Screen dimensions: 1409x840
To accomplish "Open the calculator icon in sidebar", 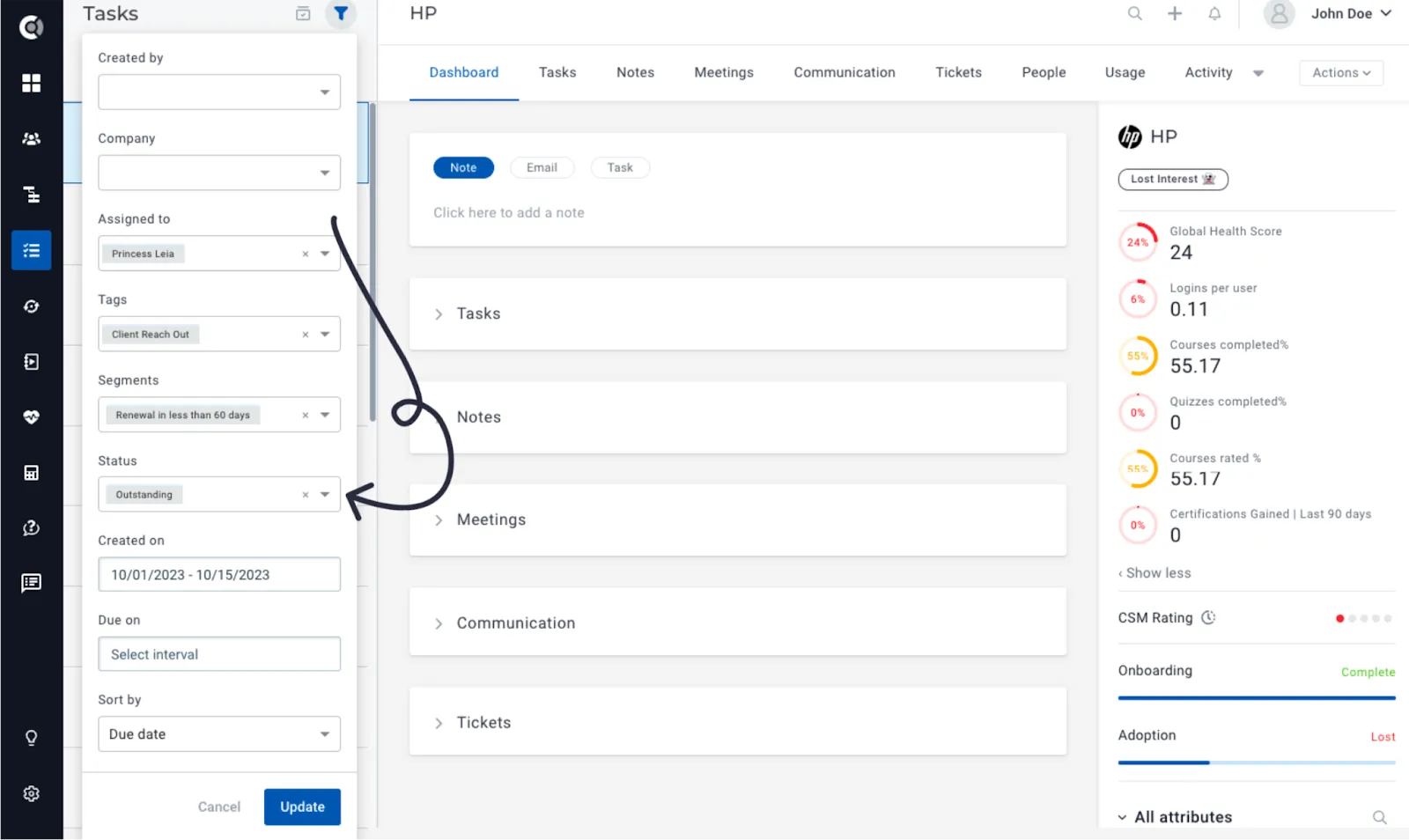I will pos(32,473).
